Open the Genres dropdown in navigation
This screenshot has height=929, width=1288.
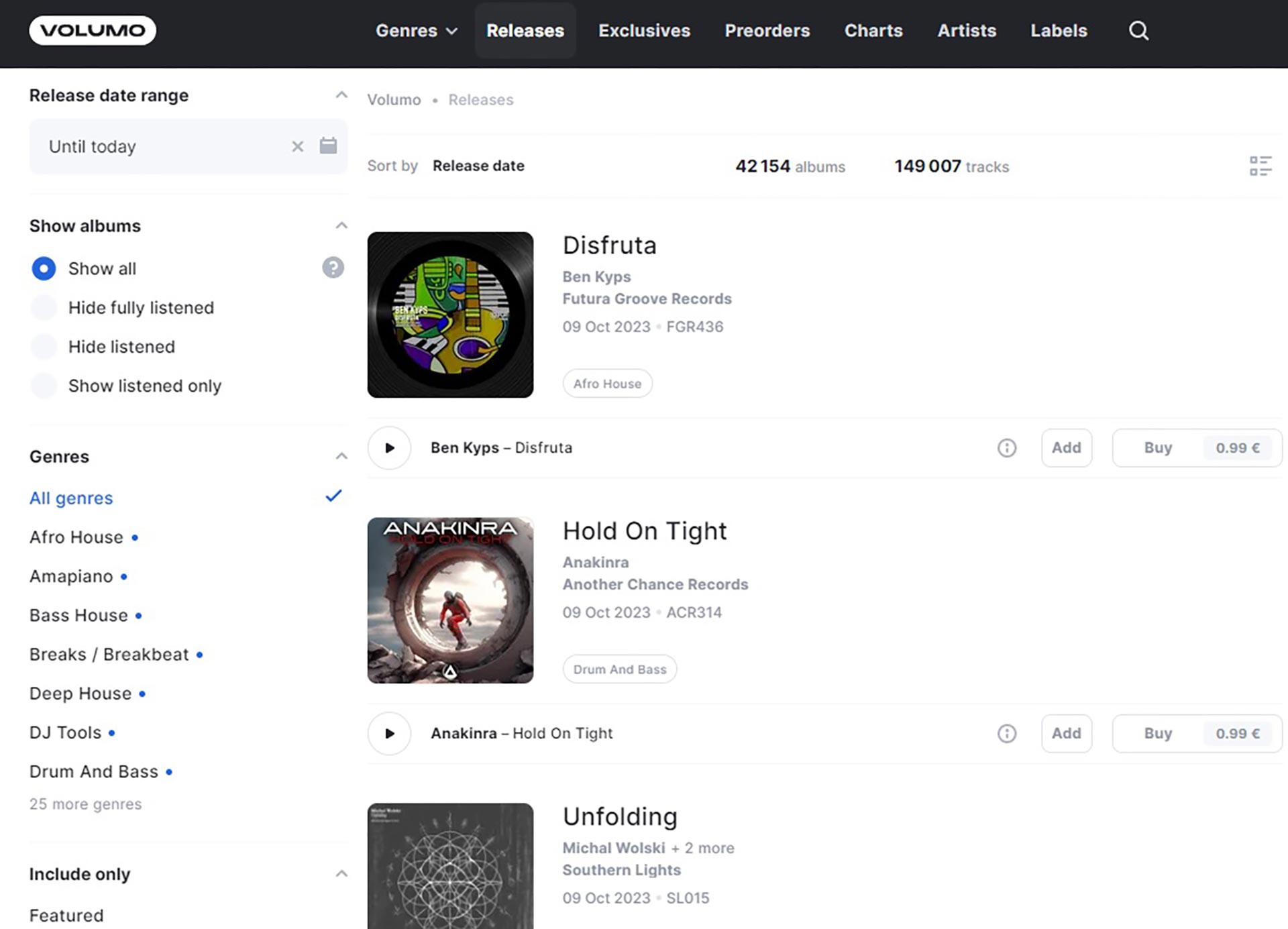pyautogui.click(x=416, y=31)
